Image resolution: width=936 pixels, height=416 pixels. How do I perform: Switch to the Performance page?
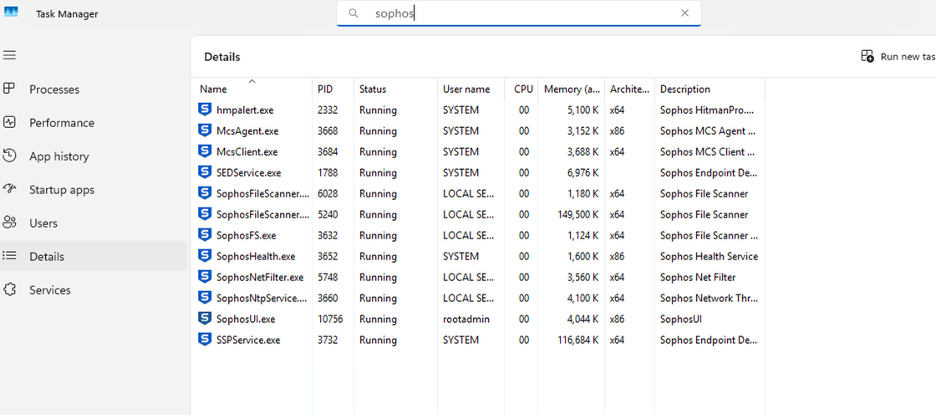tap(62, 123)
